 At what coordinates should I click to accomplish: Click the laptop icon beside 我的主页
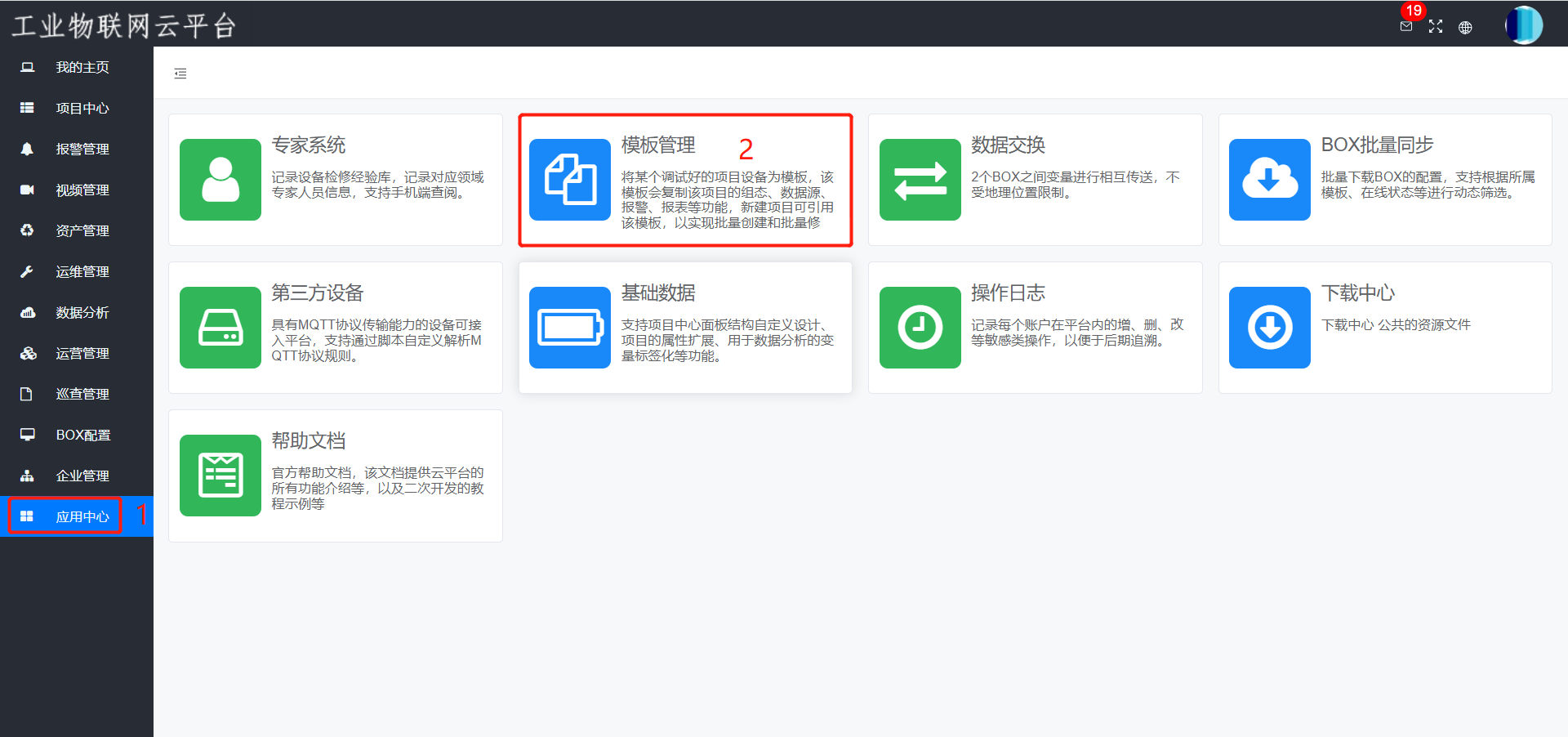pyautogui.click(x=27, y=67)
